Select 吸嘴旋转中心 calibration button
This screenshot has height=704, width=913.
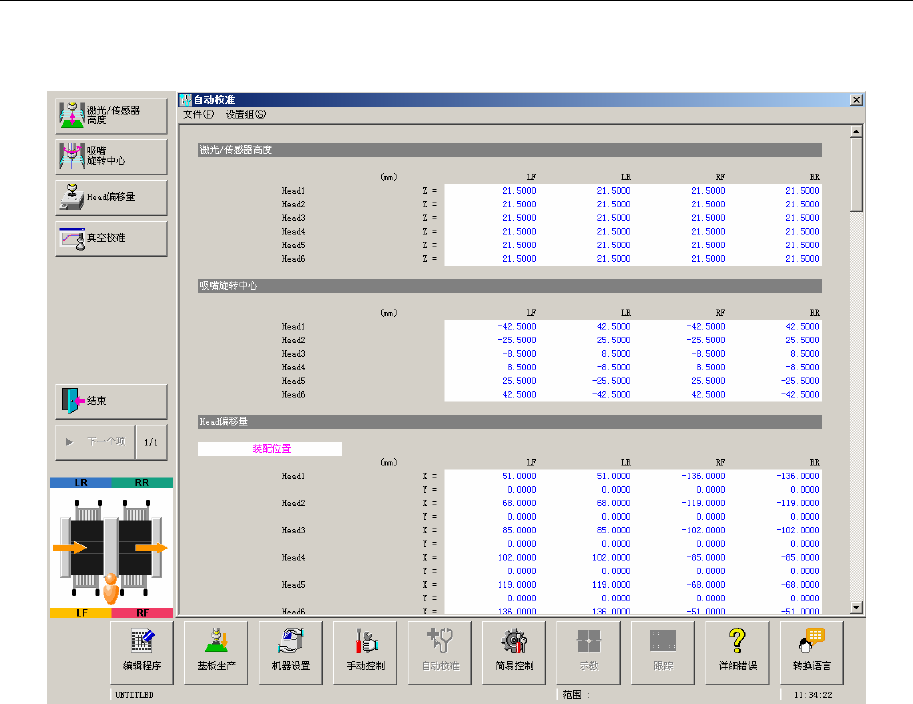(x=111, y=156)
